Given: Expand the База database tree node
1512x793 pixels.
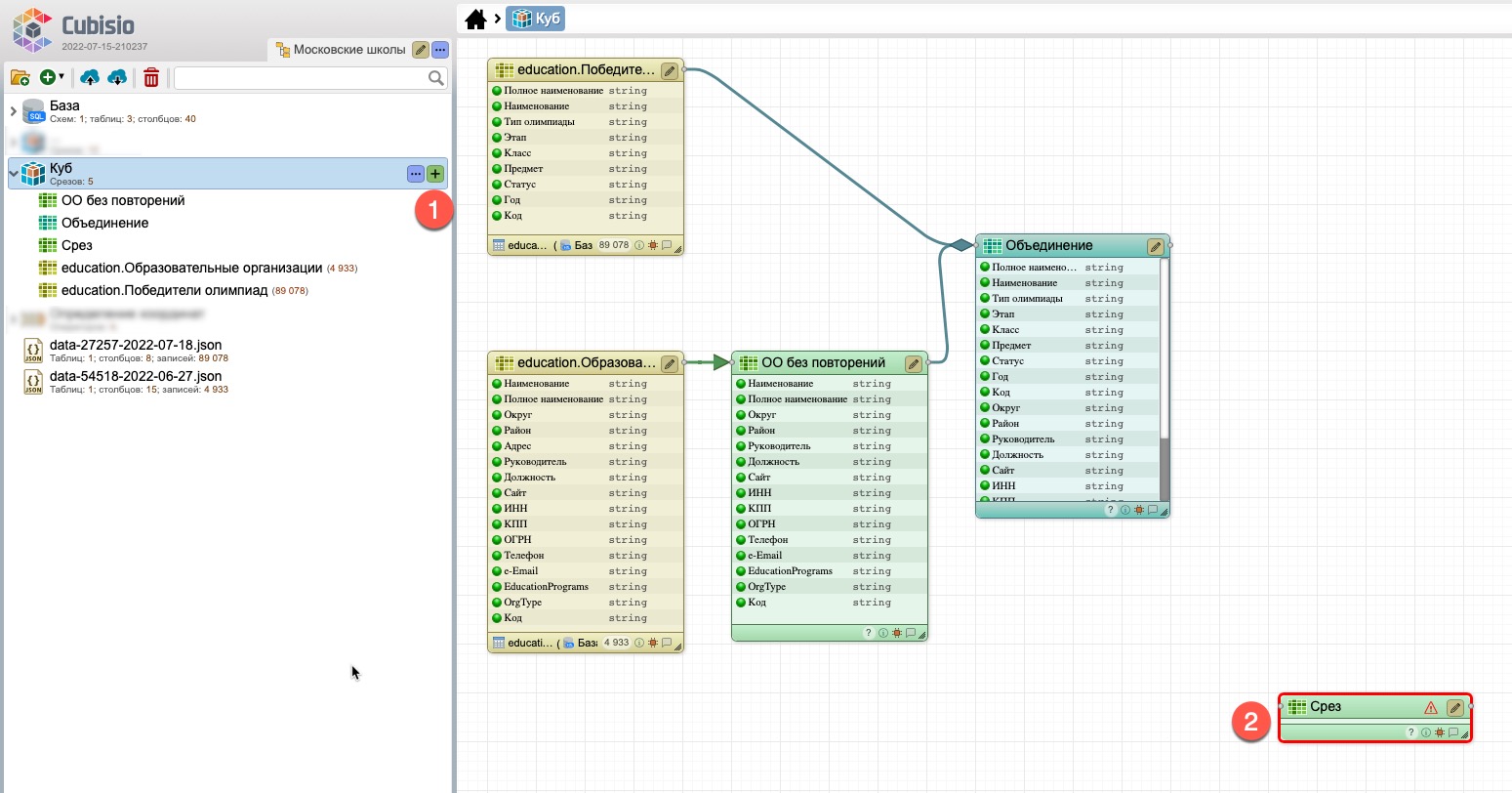Looking at the screenshot, I should tap(14, 111).
